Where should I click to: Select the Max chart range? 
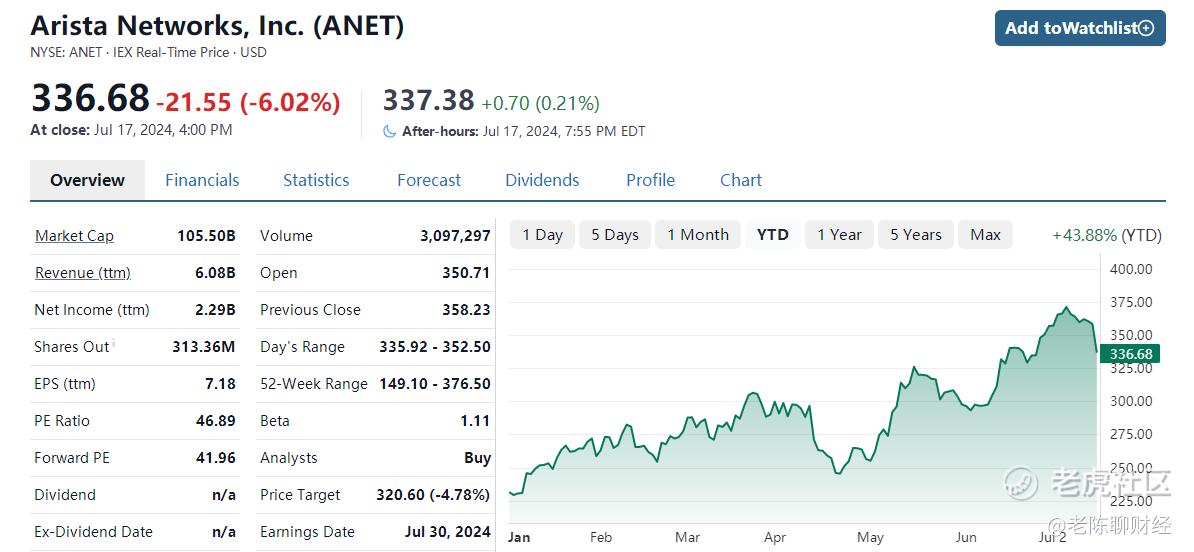click(985, 235)
